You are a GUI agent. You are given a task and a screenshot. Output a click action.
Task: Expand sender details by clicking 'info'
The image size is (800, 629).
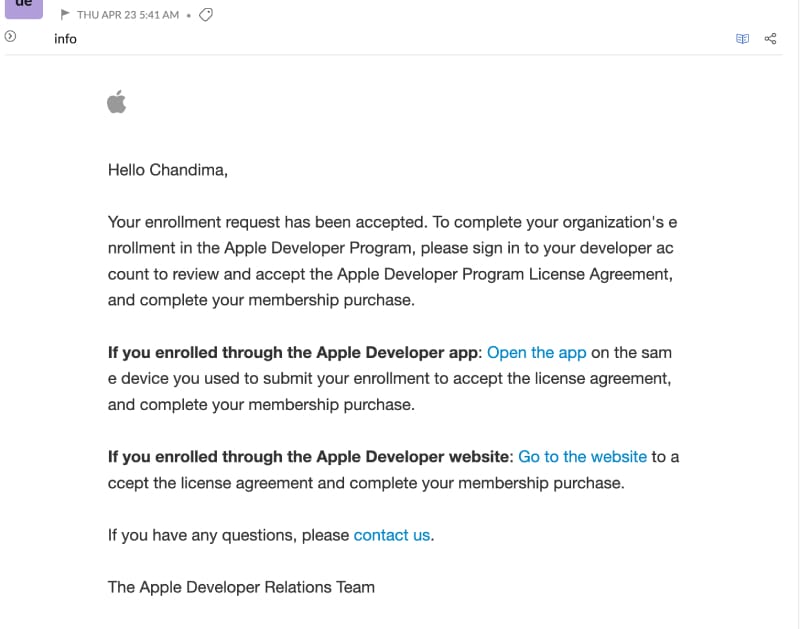pyautogui.click(x=65, y=39)
